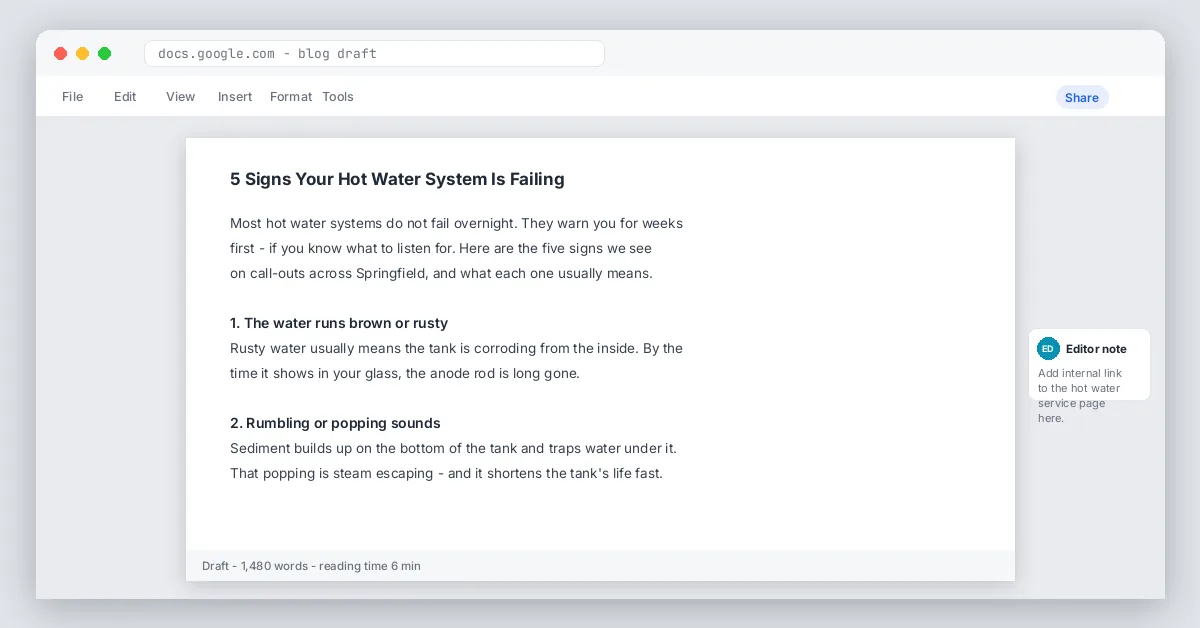Click the line 'Most hot water systems do not fail overnight'
This screenshot has height=628, width=1200.
click(x=456, y=223)
